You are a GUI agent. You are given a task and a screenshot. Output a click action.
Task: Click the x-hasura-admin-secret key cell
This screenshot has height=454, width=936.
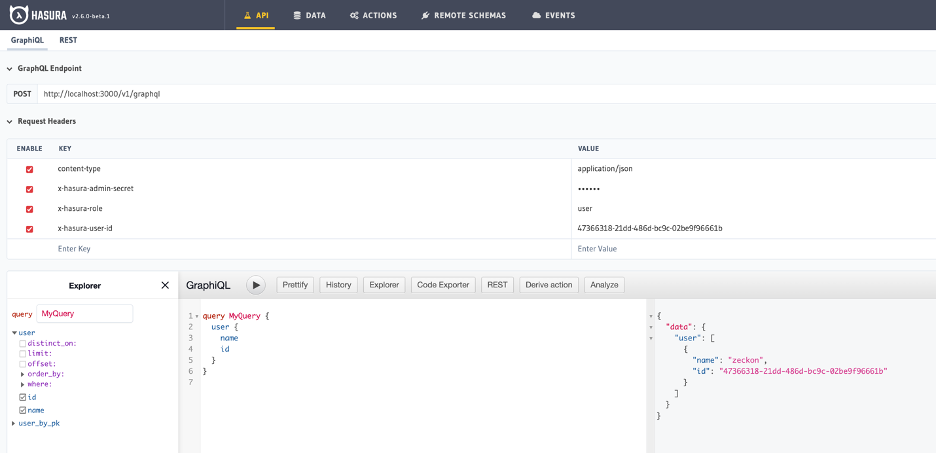click(96, 189)
